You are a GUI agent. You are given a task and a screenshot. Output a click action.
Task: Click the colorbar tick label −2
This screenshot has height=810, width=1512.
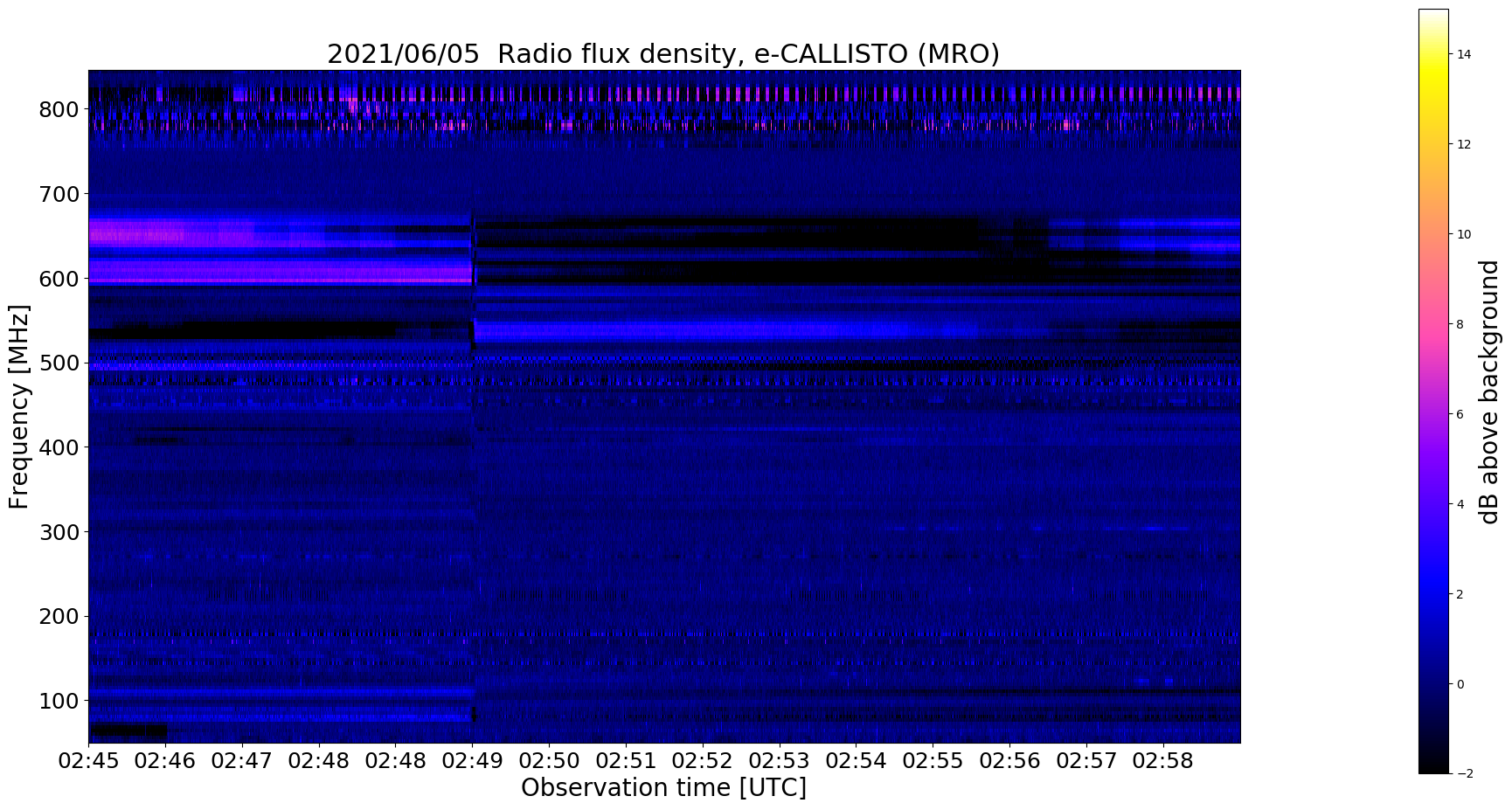(1464, 774)
